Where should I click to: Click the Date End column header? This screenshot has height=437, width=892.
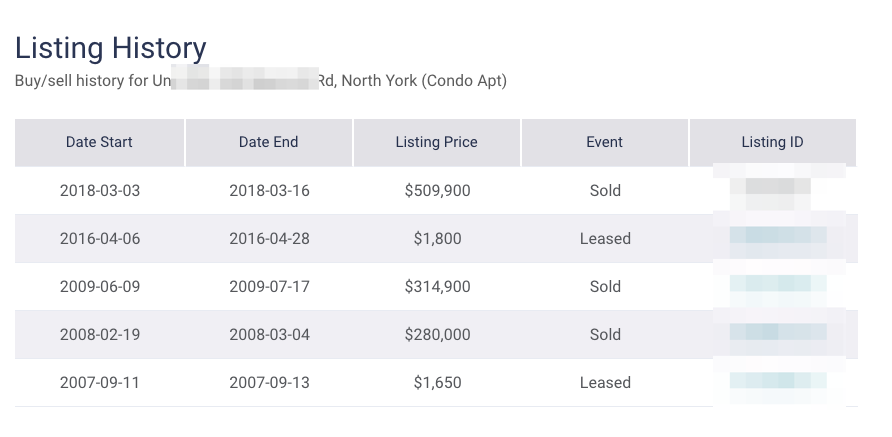click(x=269, y=142)
